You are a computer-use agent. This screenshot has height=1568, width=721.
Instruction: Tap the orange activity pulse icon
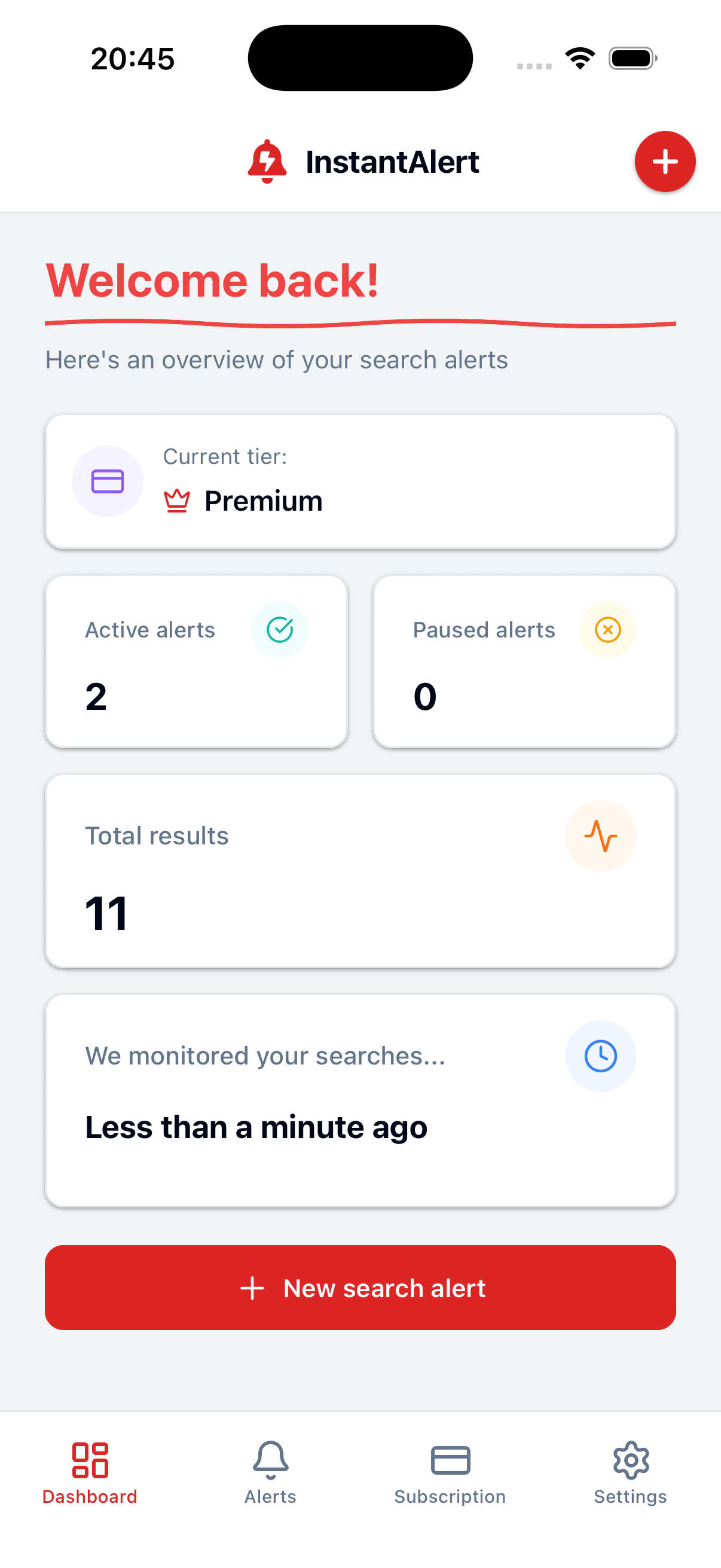click(x=600, y=836)
